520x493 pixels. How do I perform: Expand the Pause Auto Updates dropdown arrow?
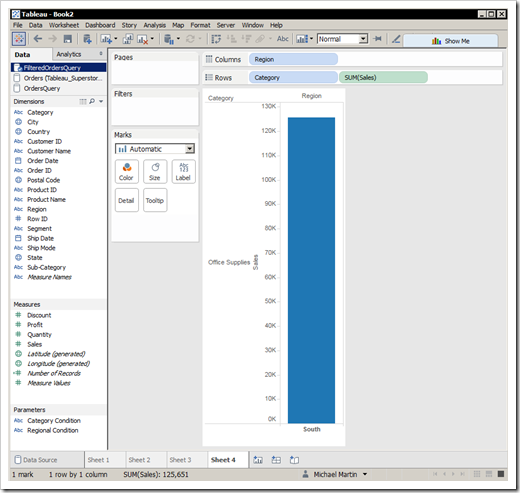[x=178, y=39]
